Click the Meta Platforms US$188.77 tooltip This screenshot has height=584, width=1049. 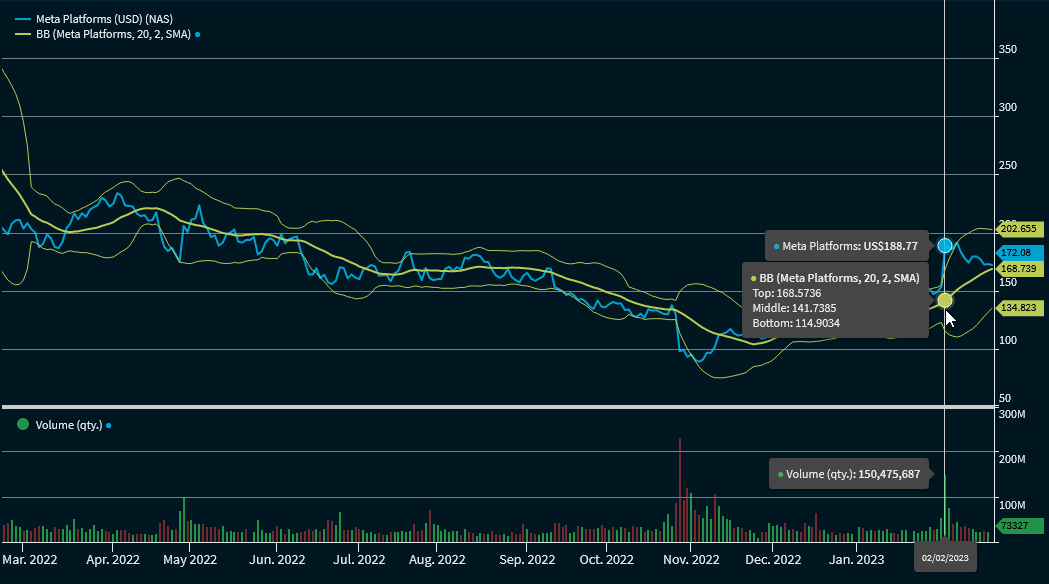847,245
